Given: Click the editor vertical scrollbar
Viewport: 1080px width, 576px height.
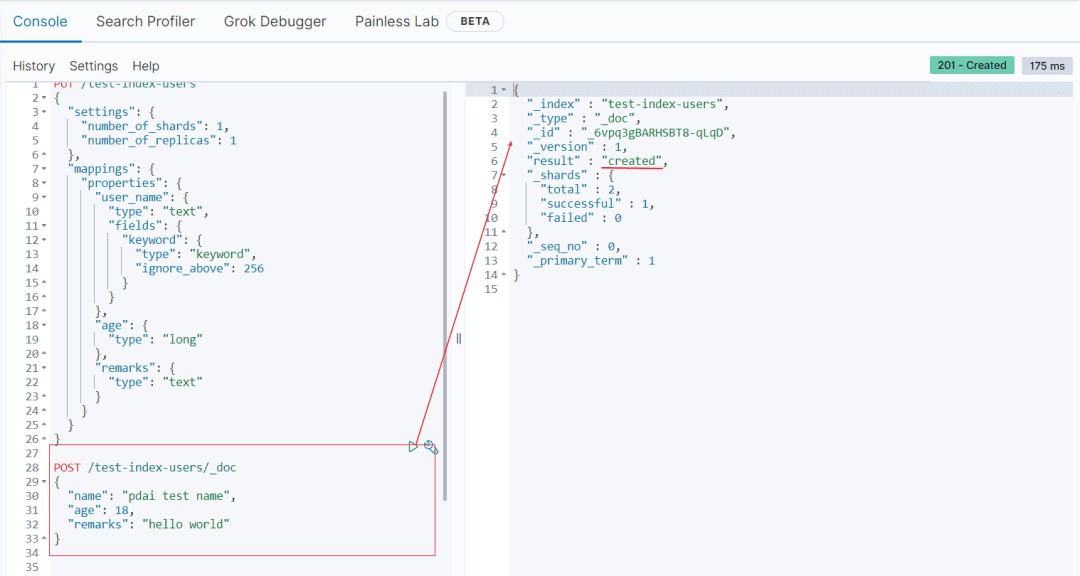Looking at the screenshot, I should tap(447, 300).
